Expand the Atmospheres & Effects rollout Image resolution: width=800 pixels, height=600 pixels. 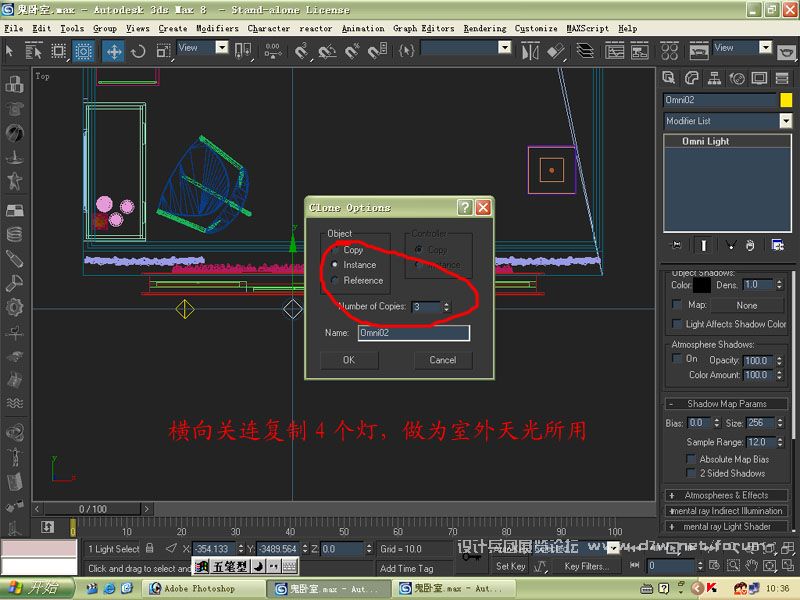click(x=727, y=495)
